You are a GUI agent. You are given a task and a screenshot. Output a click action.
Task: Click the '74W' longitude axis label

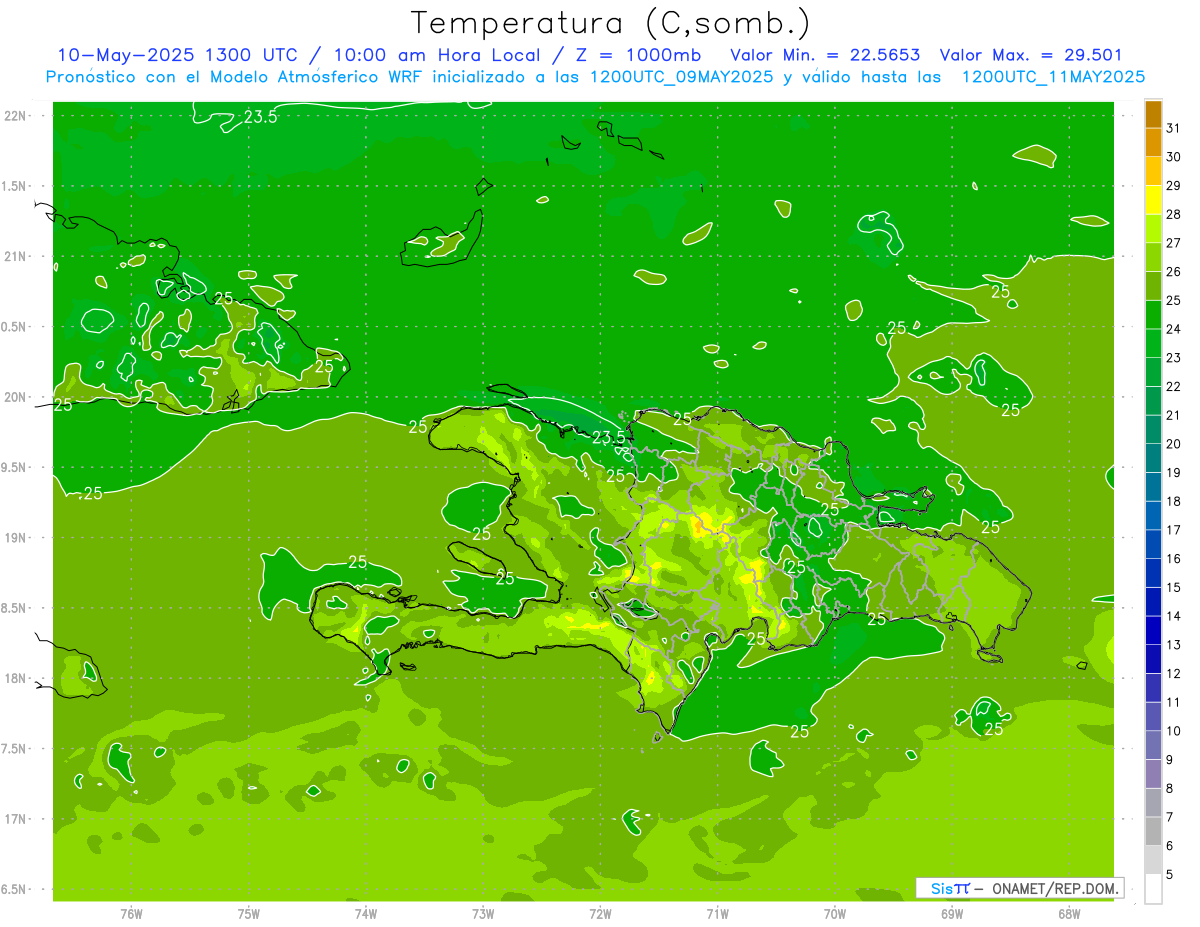[x=365, y=913]
